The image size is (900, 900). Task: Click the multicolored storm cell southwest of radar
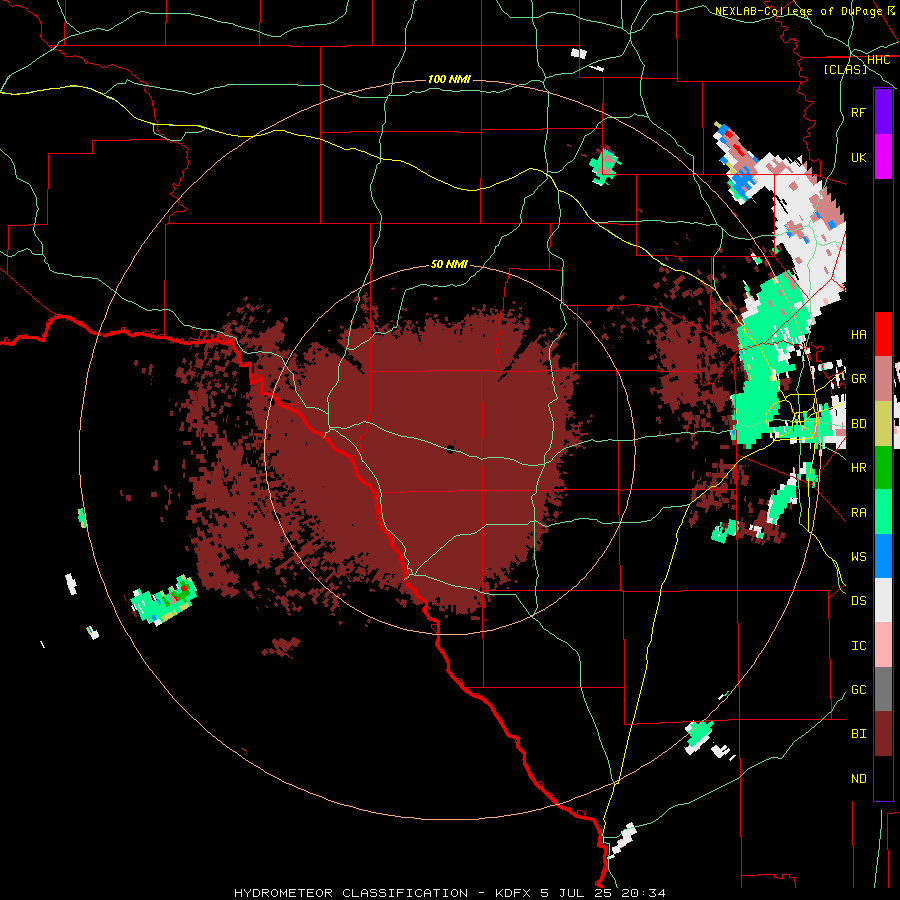[164, 600]
